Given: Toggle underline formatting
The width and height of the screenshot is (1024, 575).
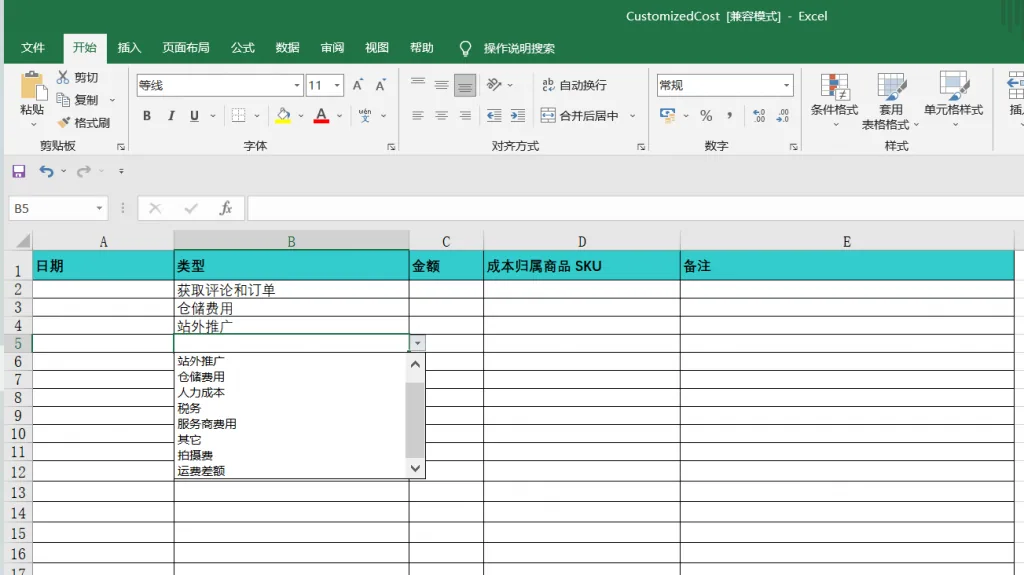Looking at the screenshot, I should [194, 116].
